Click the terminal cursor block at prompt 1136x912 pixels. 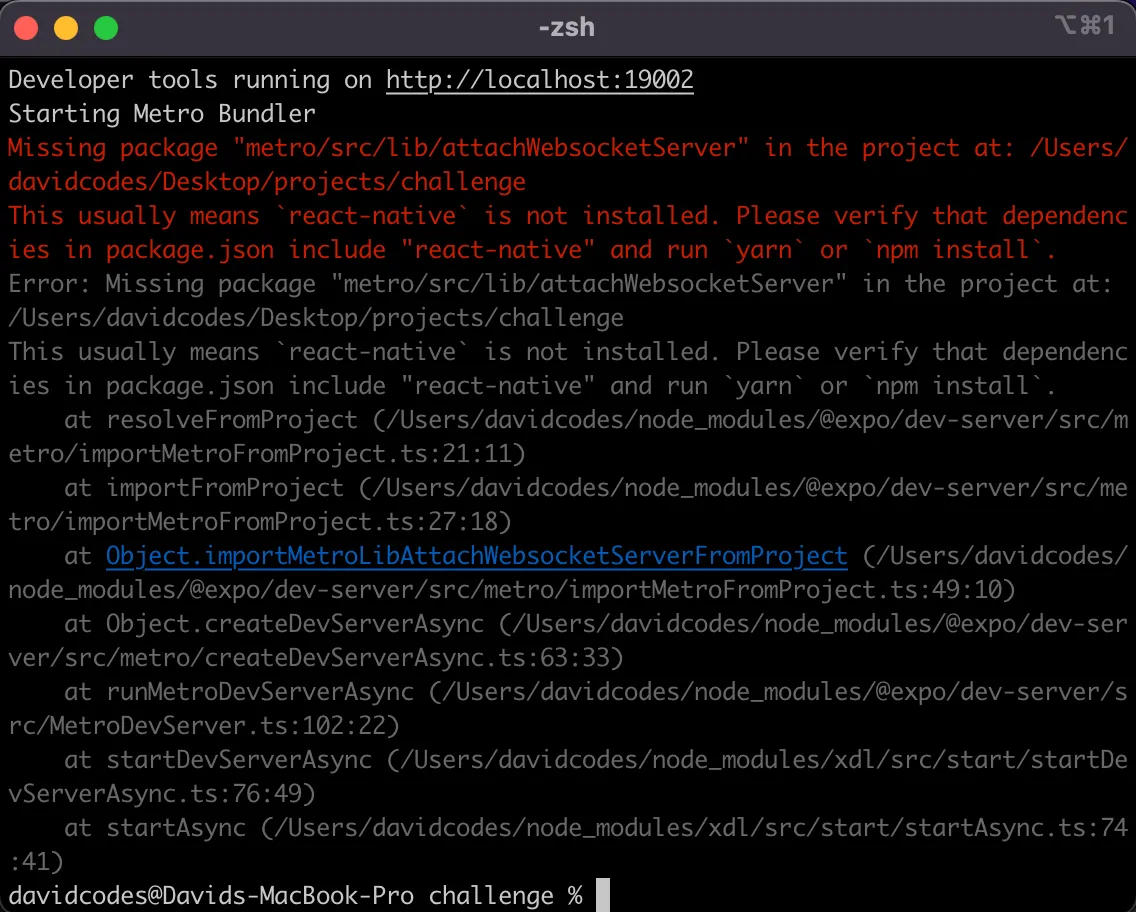coord(603,895)
